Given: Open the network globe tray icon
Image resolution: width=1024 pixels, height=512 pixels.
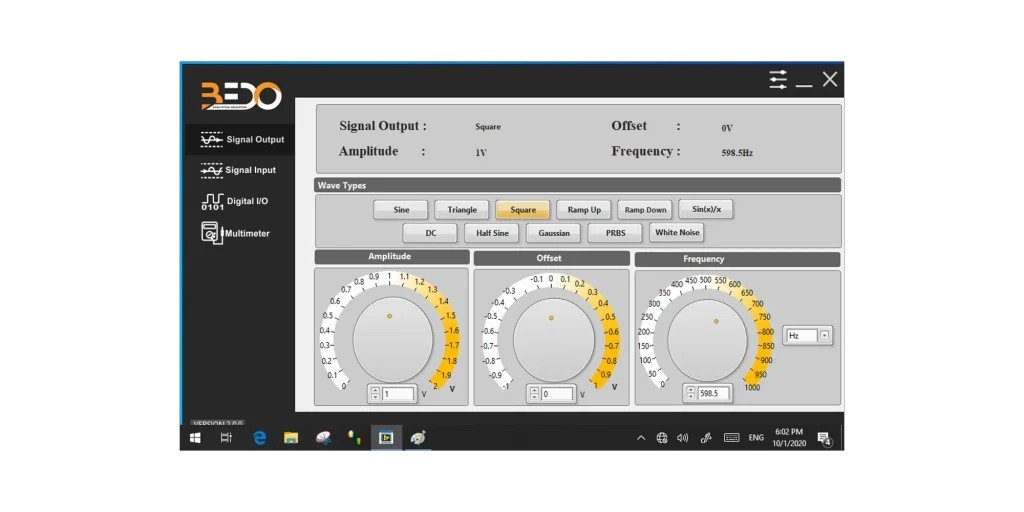Looking at the screenshot, I should (662, 438).
